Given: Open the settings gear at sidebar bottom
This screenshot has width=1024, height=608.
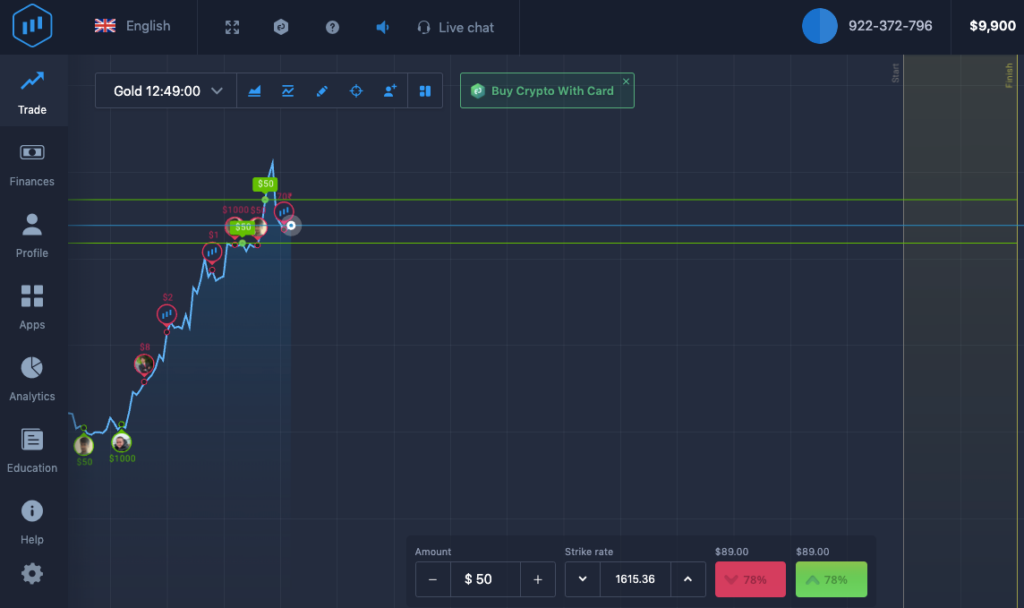Looking at the screenshot, I should click(x=31, y=573).
